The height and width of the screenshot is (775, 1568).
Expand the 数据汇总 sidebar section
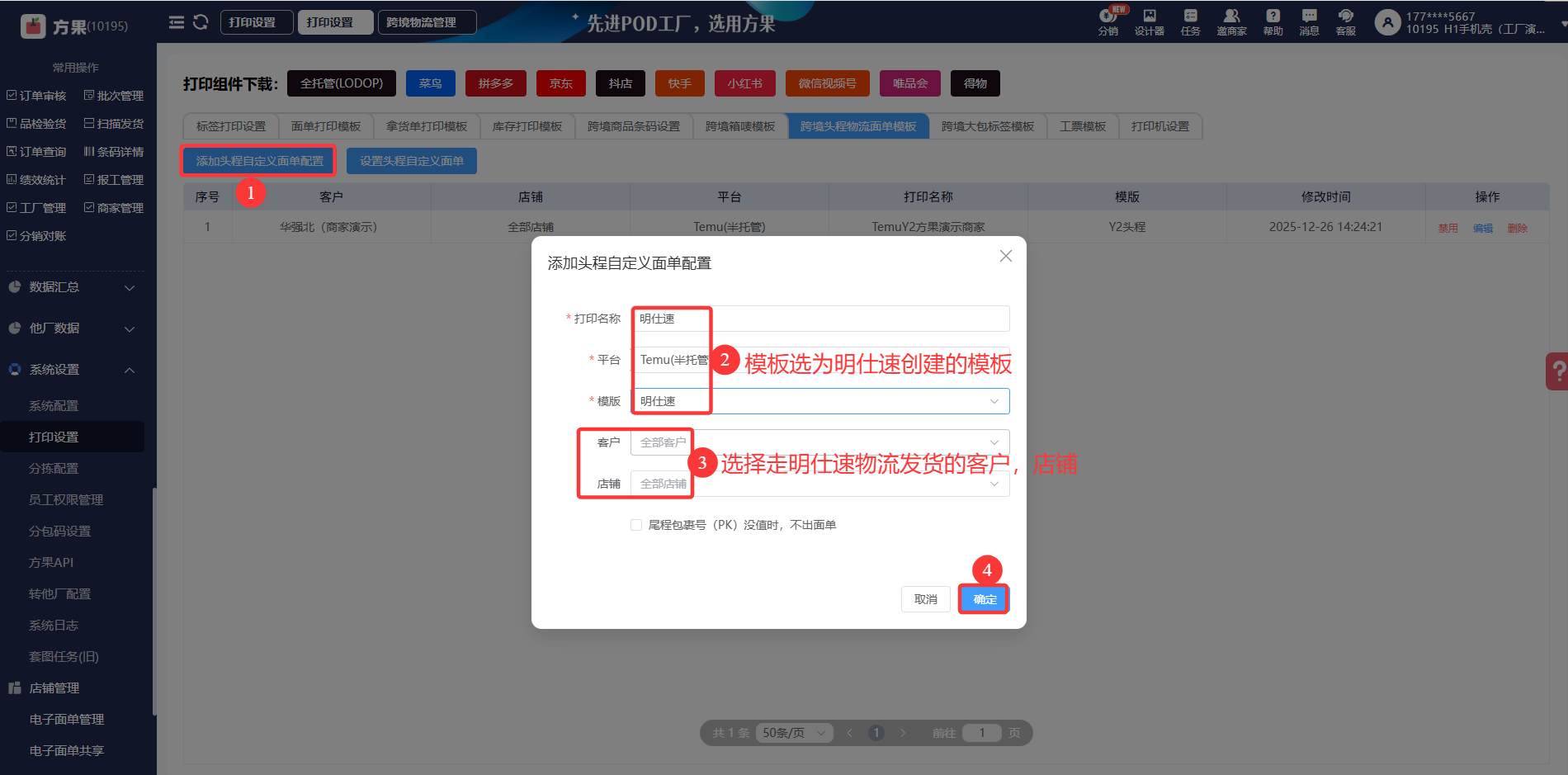click(x=73, y=287)
